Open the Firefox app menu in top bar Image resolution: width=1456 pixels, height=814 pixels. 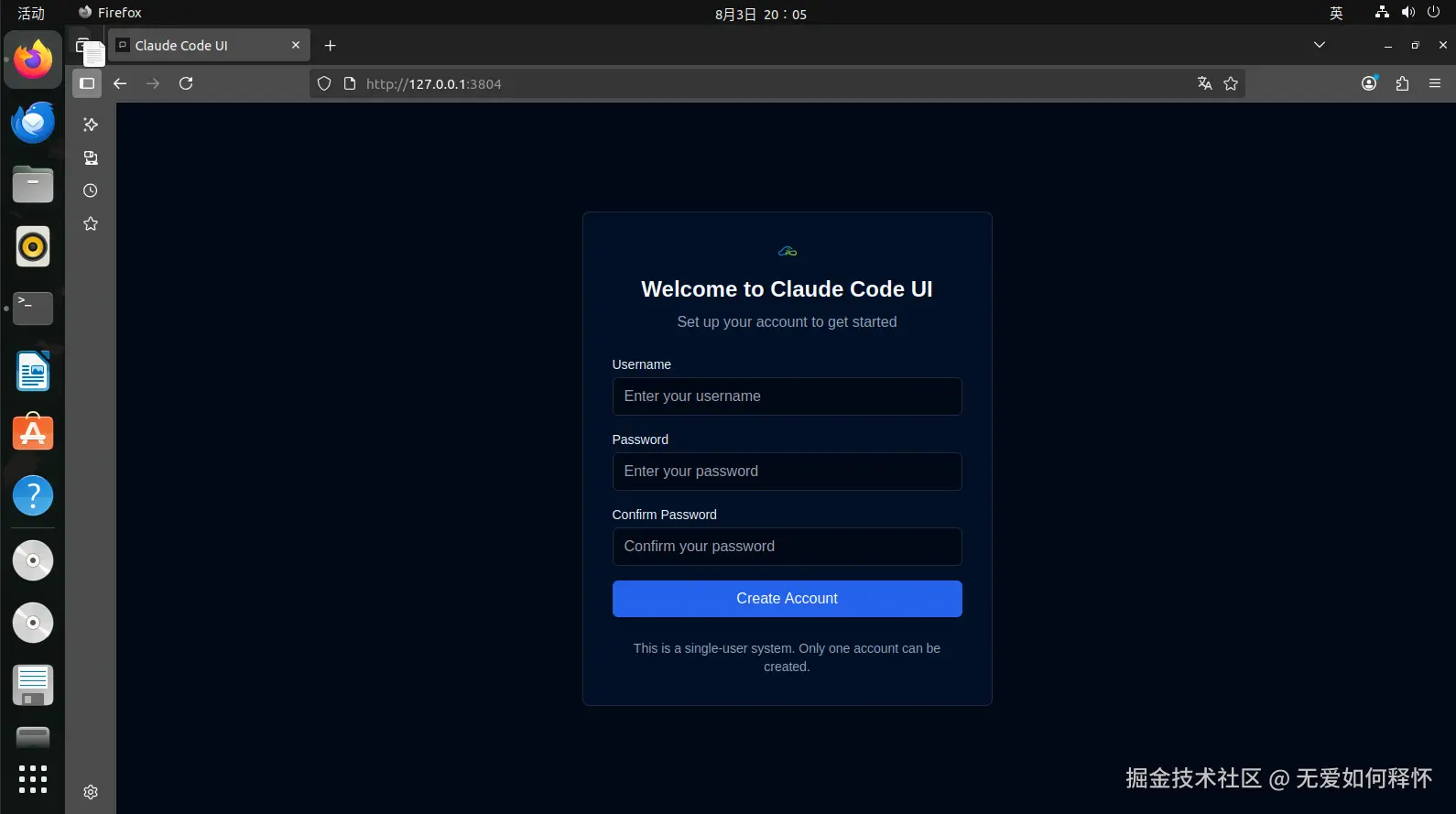coord(110,13)
